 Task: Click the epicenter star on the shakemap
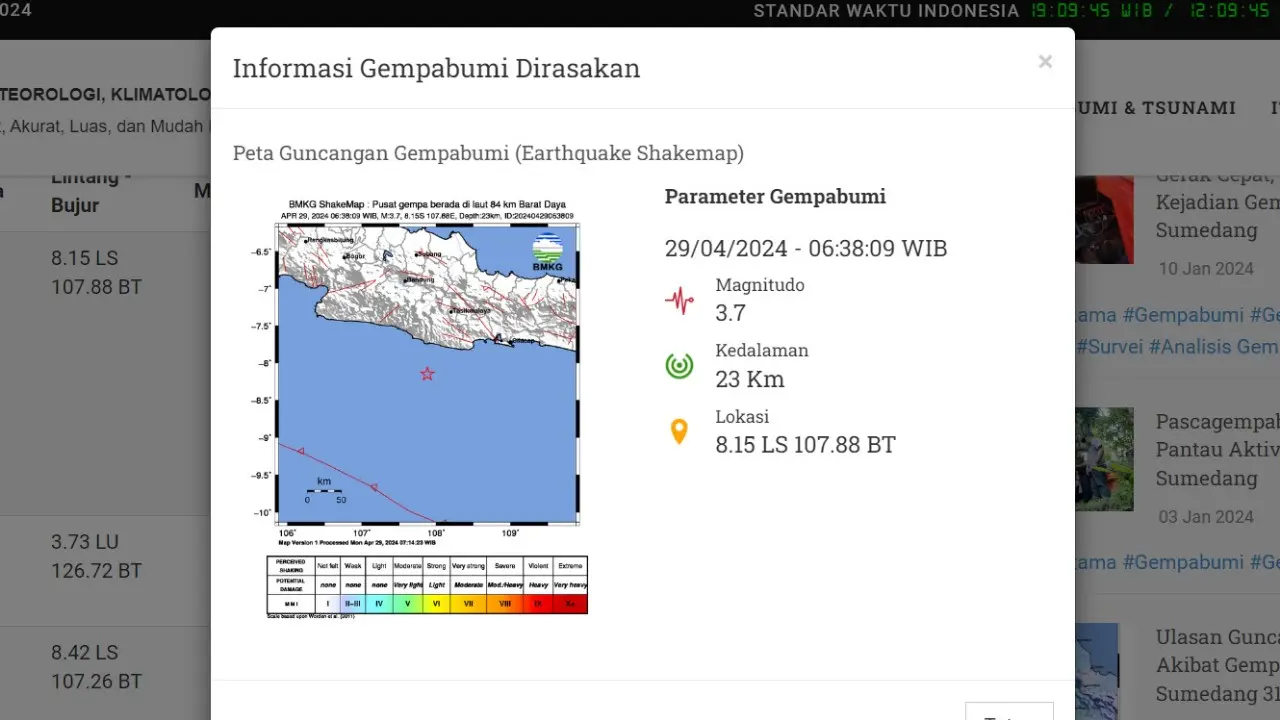[427, 374]
